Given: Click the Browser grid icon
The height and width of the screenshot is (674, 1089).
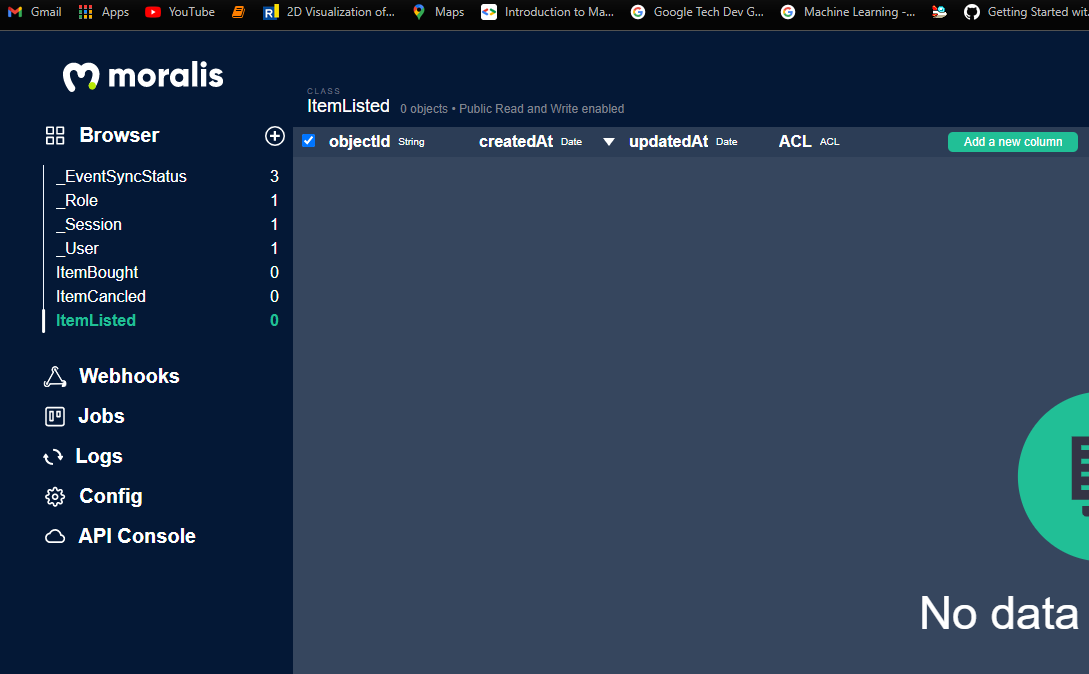Looking at the screenshot, I should [55, 135].
